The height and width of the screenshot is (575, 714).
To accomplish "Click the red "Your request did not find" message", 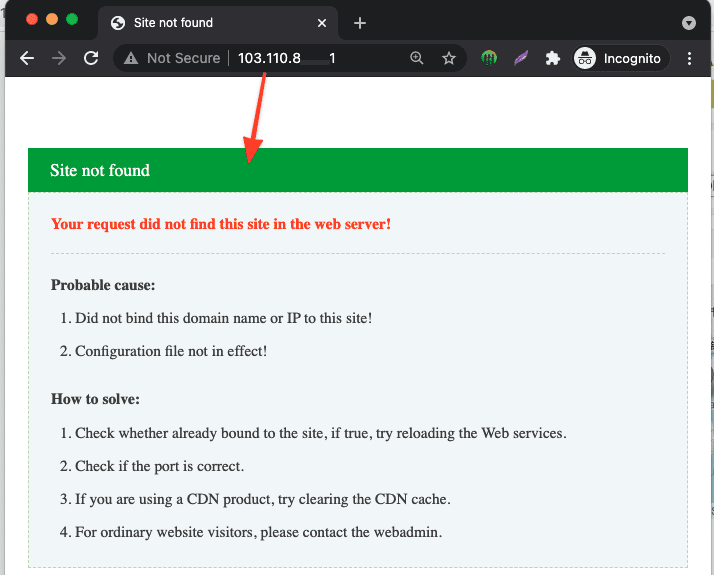I will (221, 224).
